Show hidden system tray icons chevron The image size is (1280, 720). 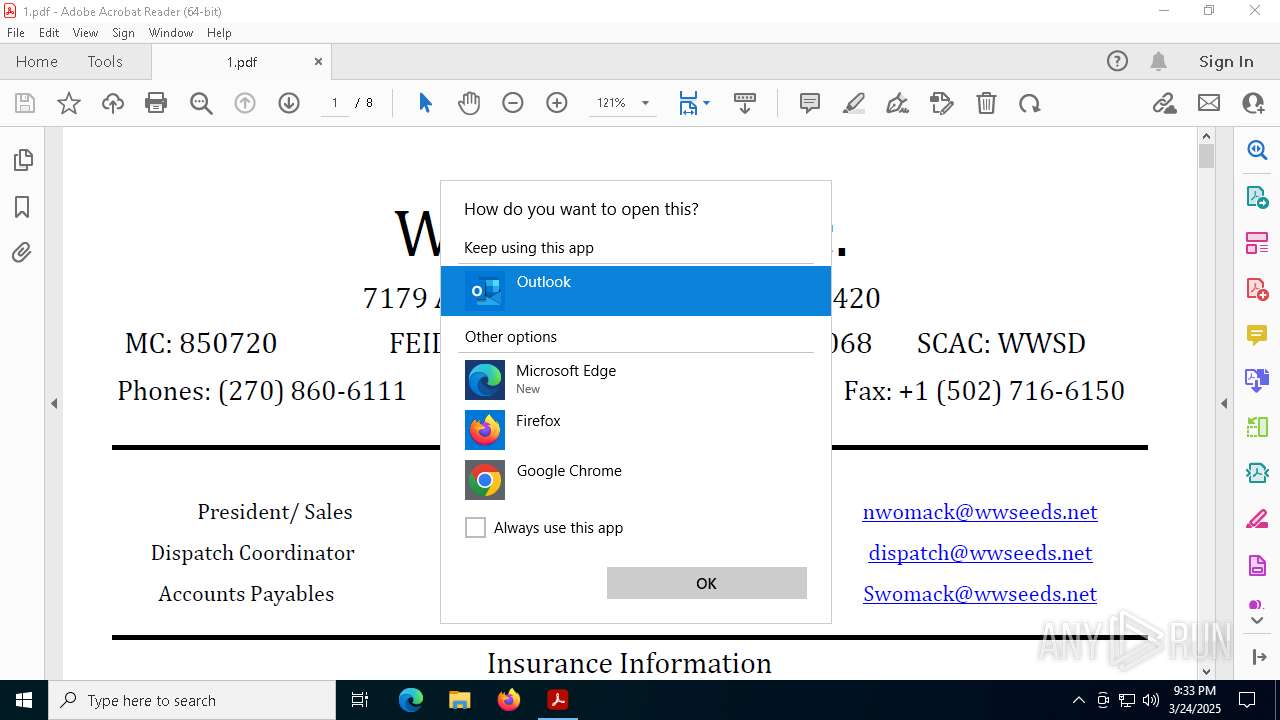1078,700
